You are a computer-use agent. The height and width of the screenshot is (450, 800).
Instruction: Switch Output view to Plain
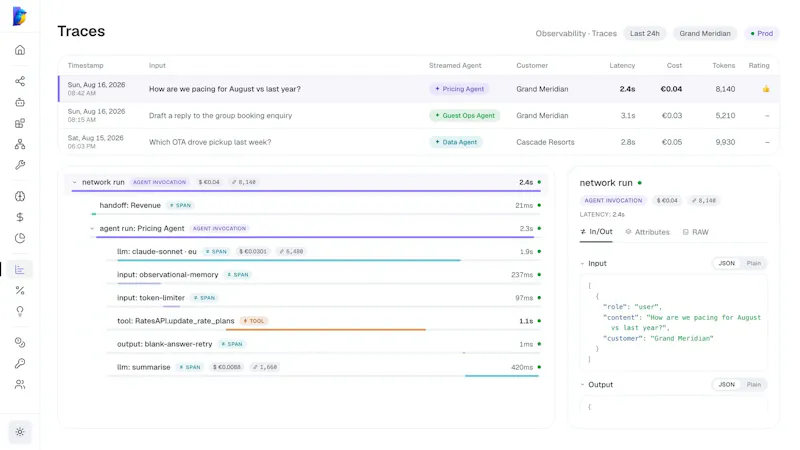click(x=754, y=385)
